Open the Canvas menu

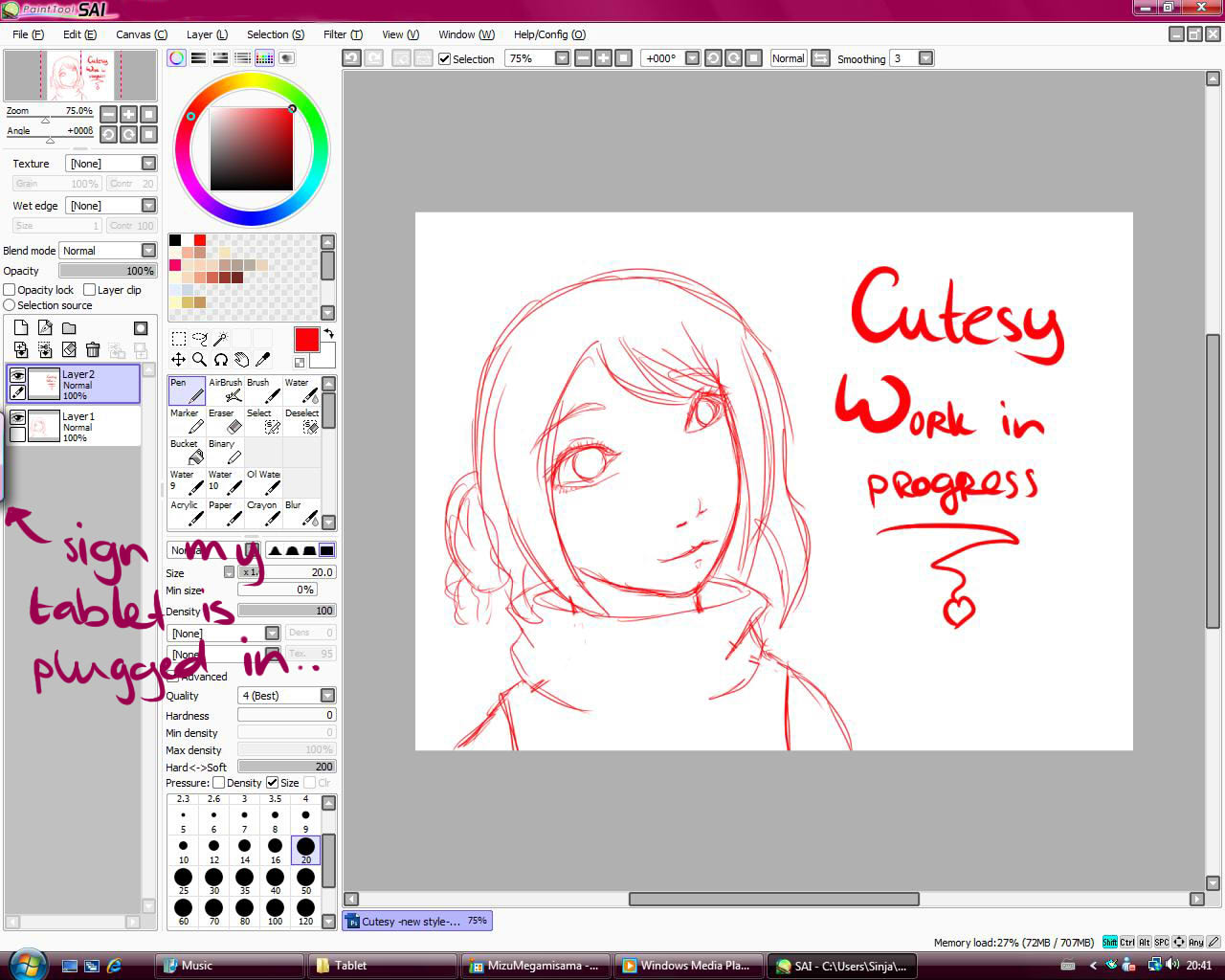tap(141, 34)
